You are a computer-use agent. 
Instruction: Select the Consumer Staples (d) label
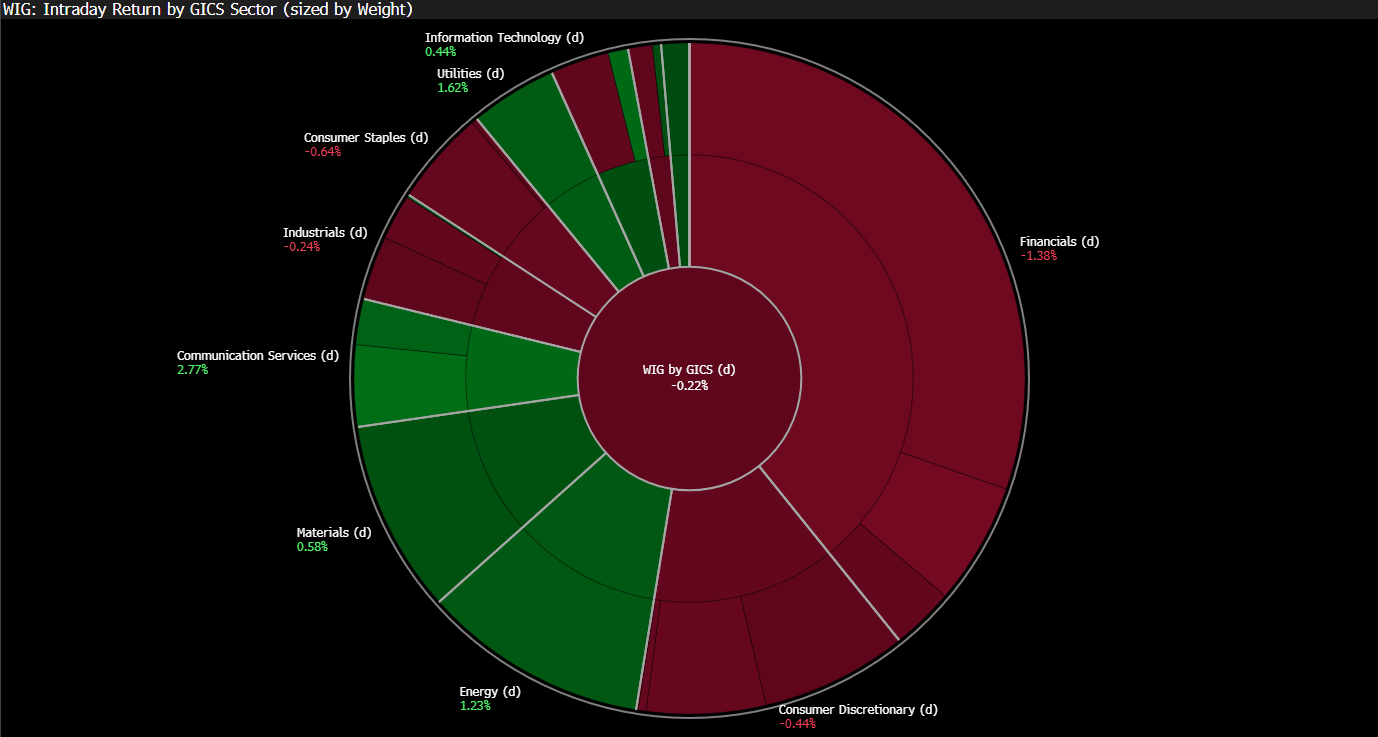pos(366,138)
